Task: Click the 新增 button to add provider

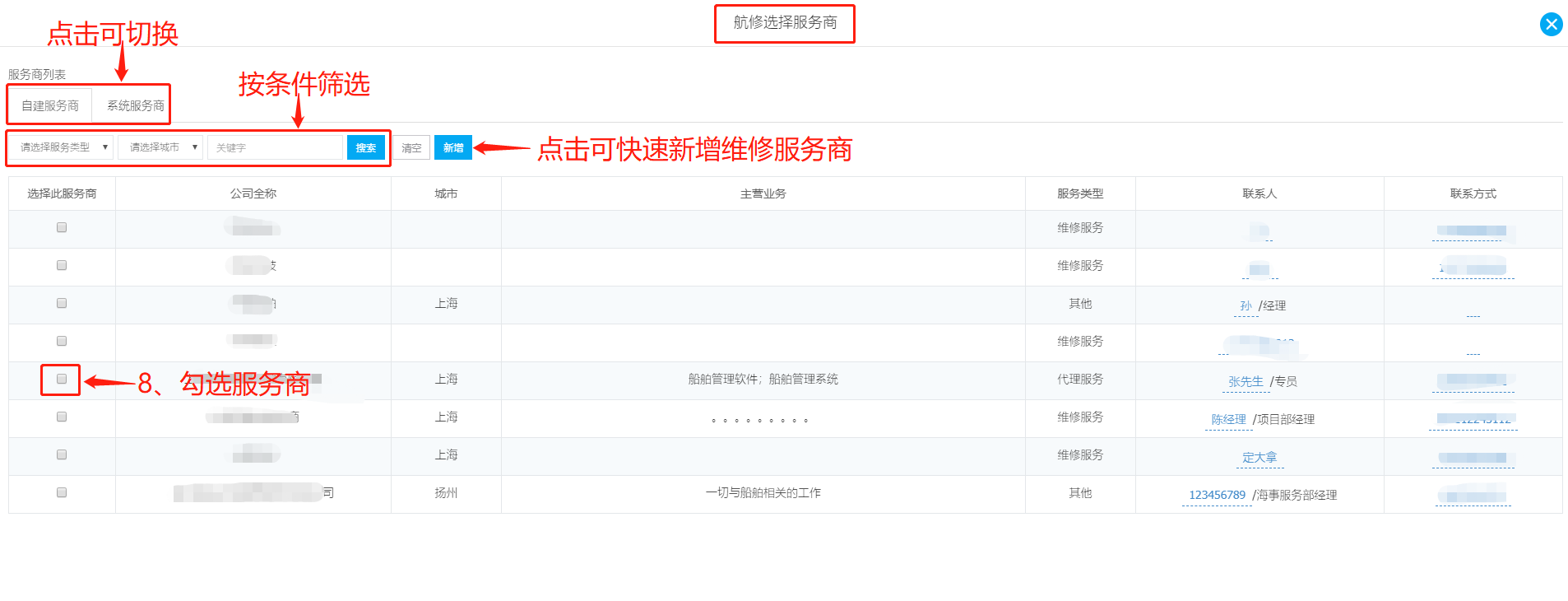Action: click(x=453, y=147)
